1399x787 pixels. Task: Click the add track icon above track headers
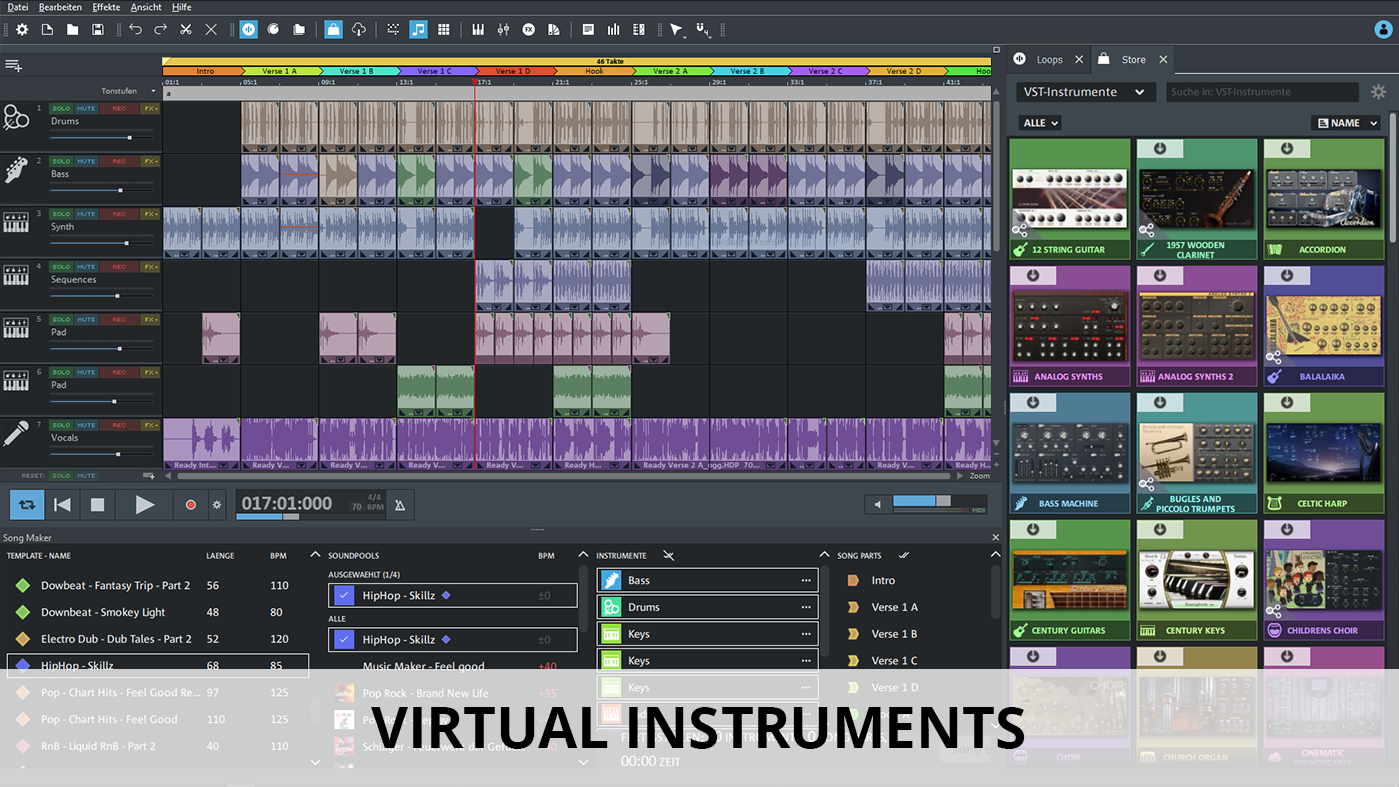[13, 65]
